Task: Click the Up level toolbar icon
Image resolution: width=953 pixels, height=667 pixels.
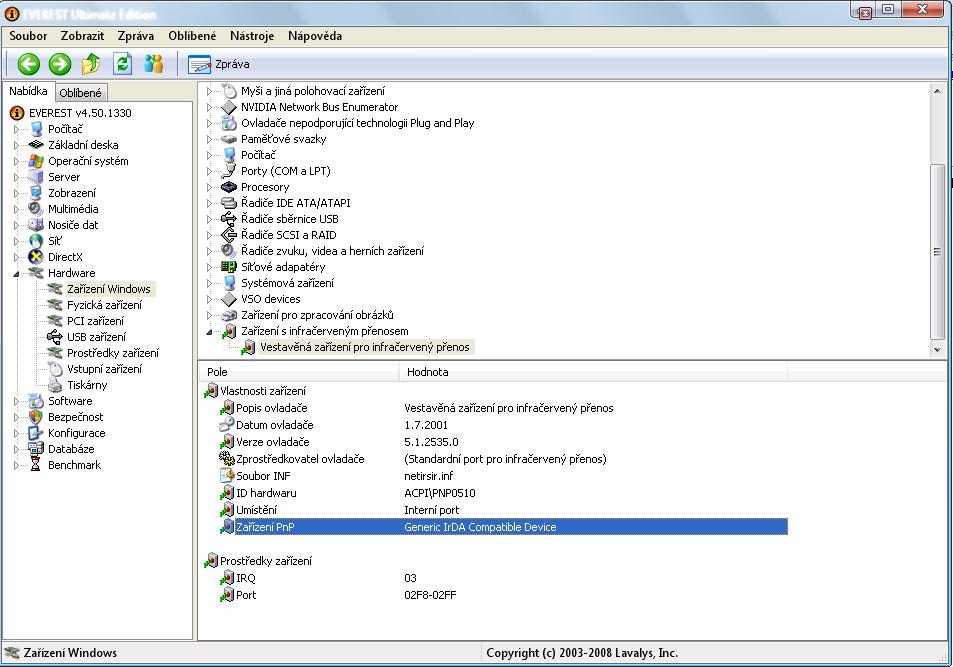Action: [x=91, y=64]
